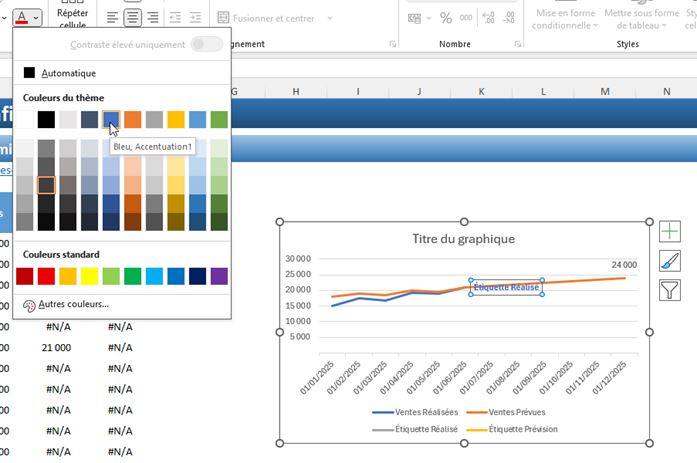Choose the orange theme color swatch

tap(132, 120)
